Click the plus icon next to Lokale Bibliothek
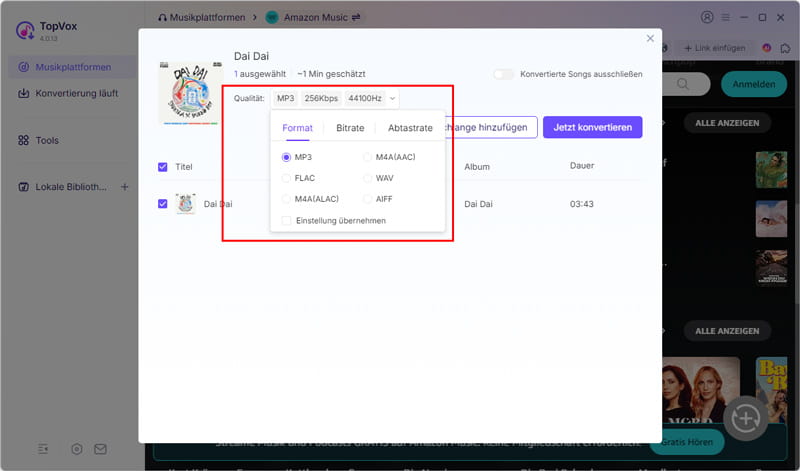 click(124, 187)
